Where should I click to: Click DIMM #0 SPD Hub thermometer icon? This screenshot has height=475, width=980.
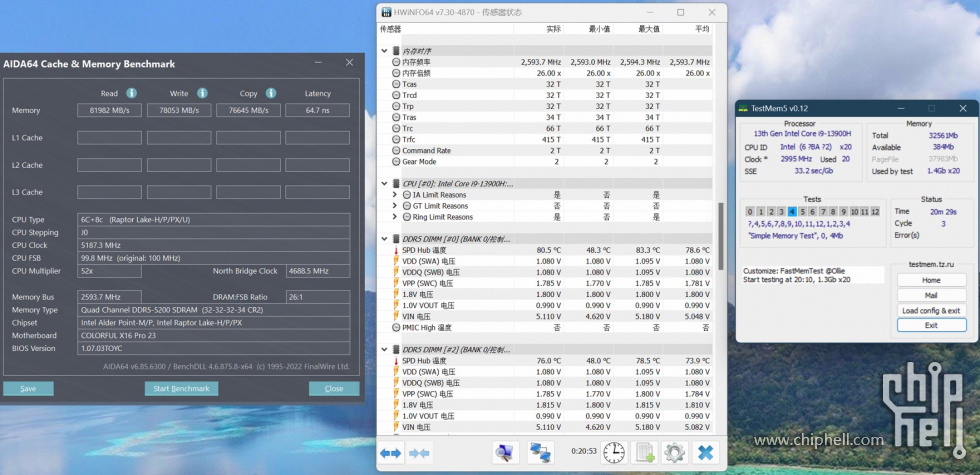pyautogui.click(x=396, y=250)
